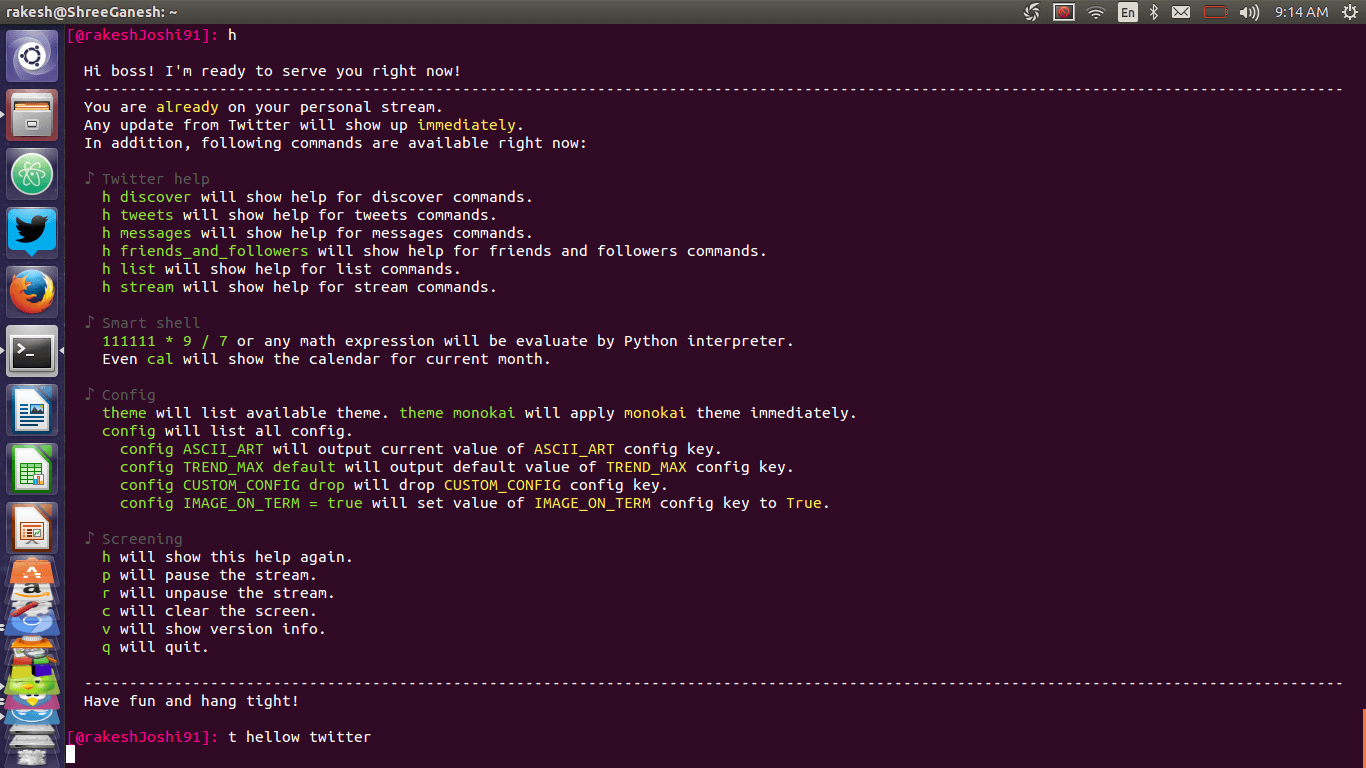Click the 'IMAGE_ON_TERM = true' config line
The image size is (1366, 768).
pos(475,503)
